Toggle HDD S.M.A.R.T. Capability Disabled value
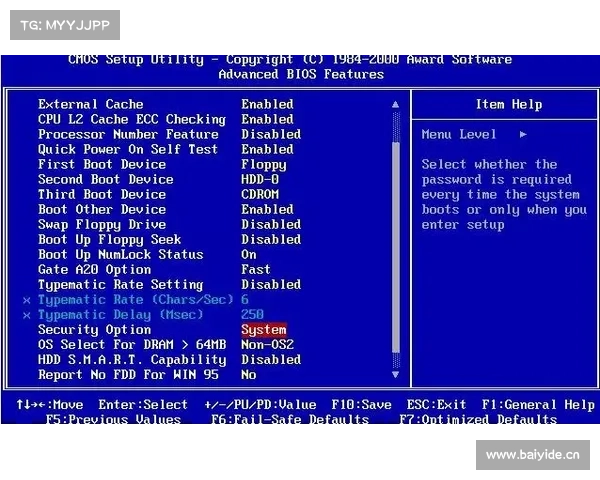600x480 pixels. (x=270, y=359)
